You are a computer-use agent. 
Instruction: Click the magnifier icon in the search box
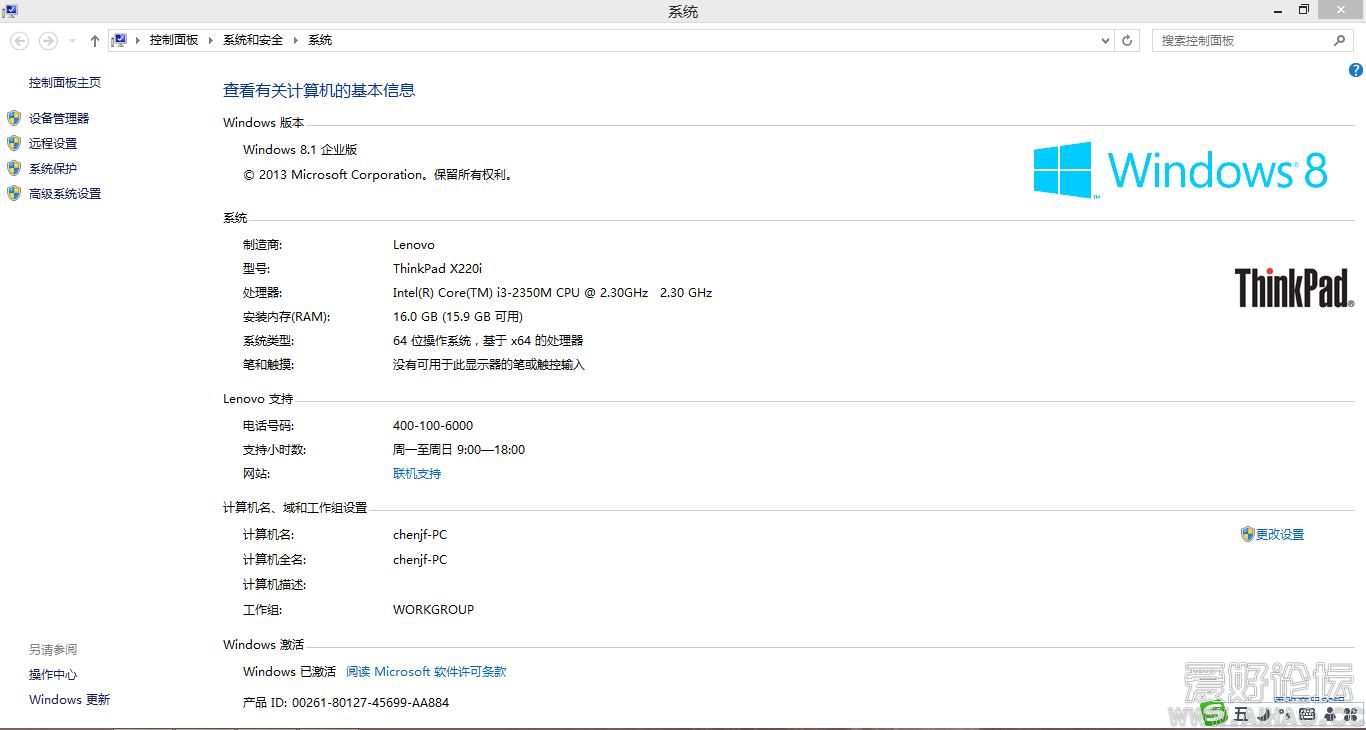(x=1339, y=40)
